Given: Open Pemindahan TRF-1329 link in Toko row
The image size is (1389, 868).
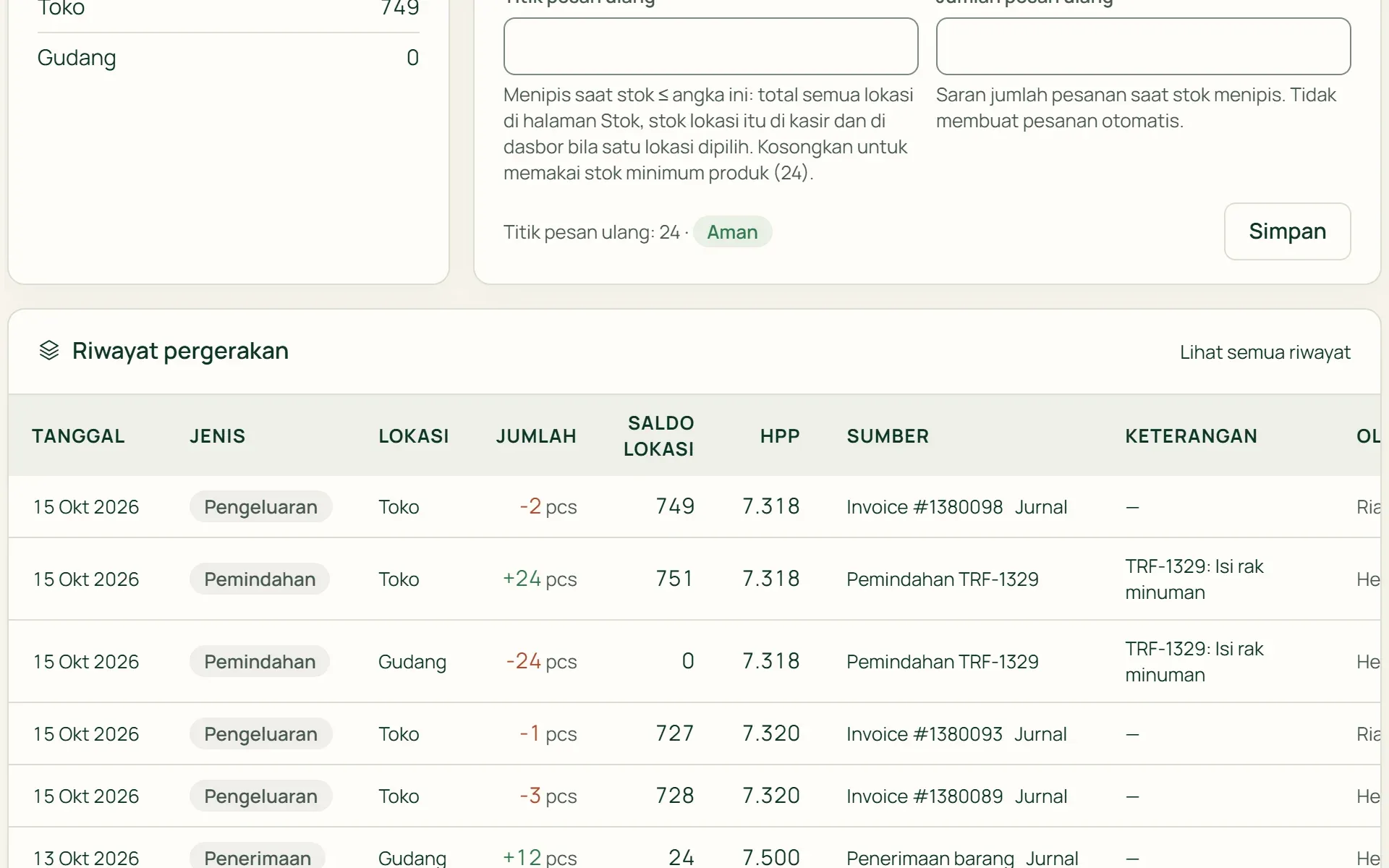Looking at the screenshot, I should [942, 579].
